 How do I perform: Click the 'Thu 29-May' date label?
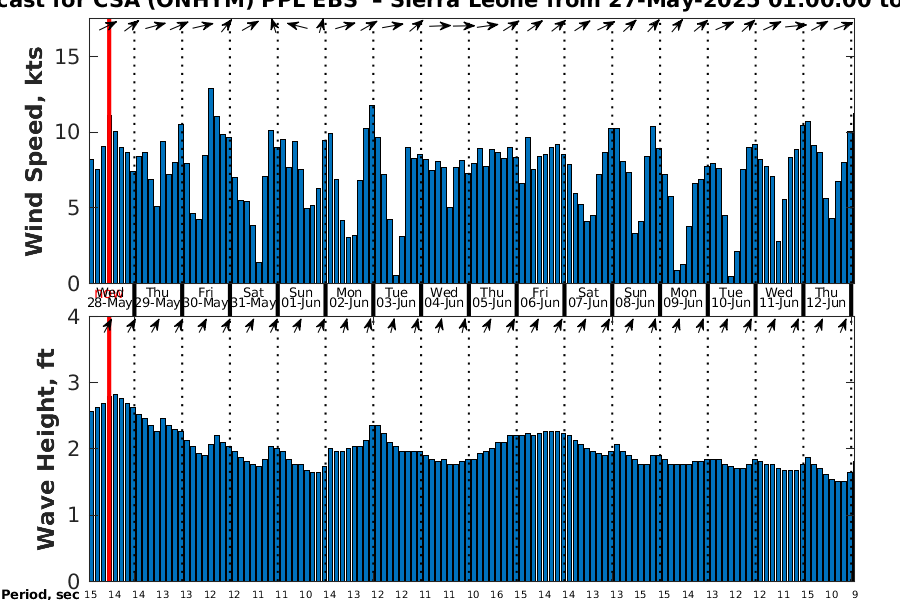coord(157,298)
